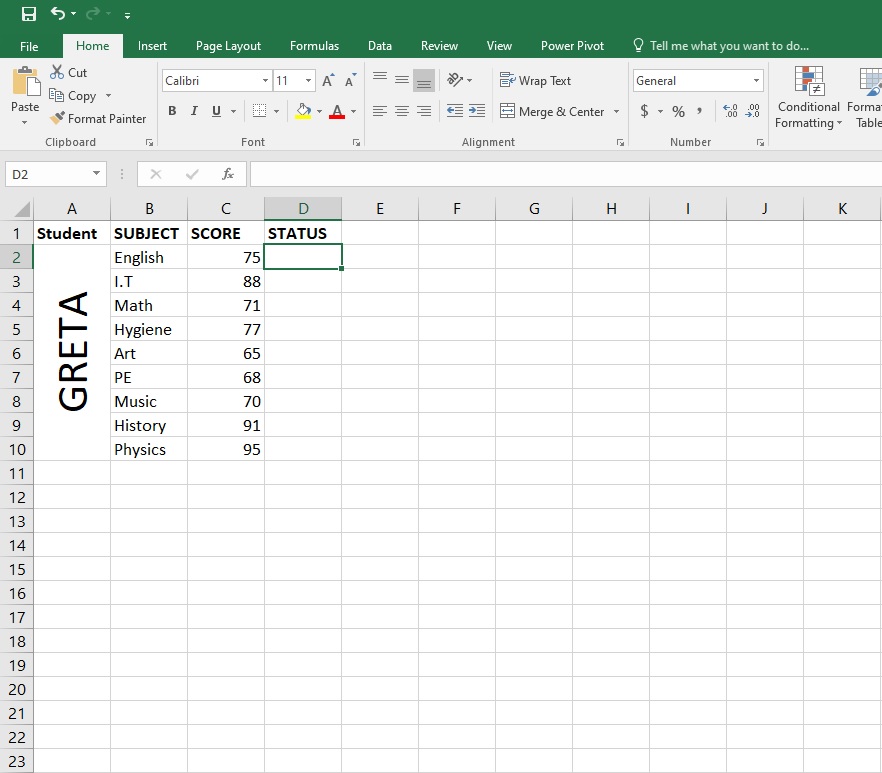Click the Format Painter icon

point(58,118)
